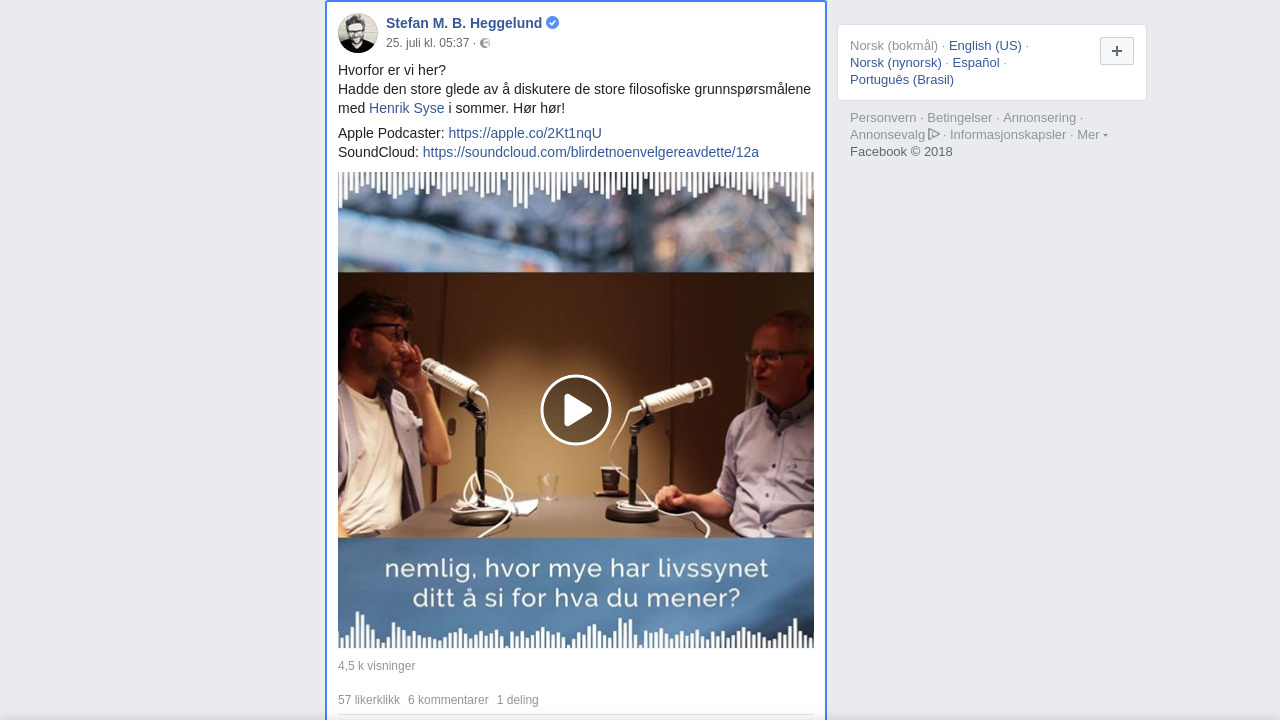1280x720 pixels.
Task: Open the Annonsering footer link
Action: click(x=1040, y=117)
